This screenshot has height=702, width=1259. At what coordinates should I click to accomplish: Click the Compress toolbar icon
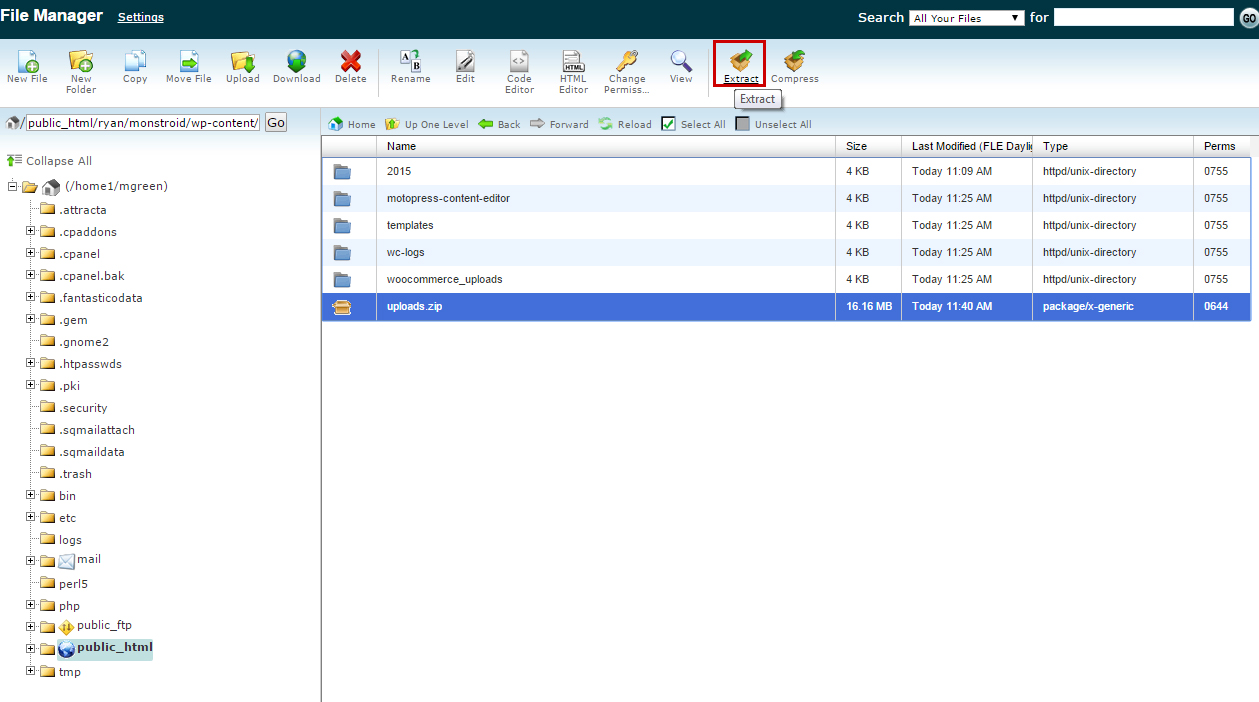(x=795, y=61)
